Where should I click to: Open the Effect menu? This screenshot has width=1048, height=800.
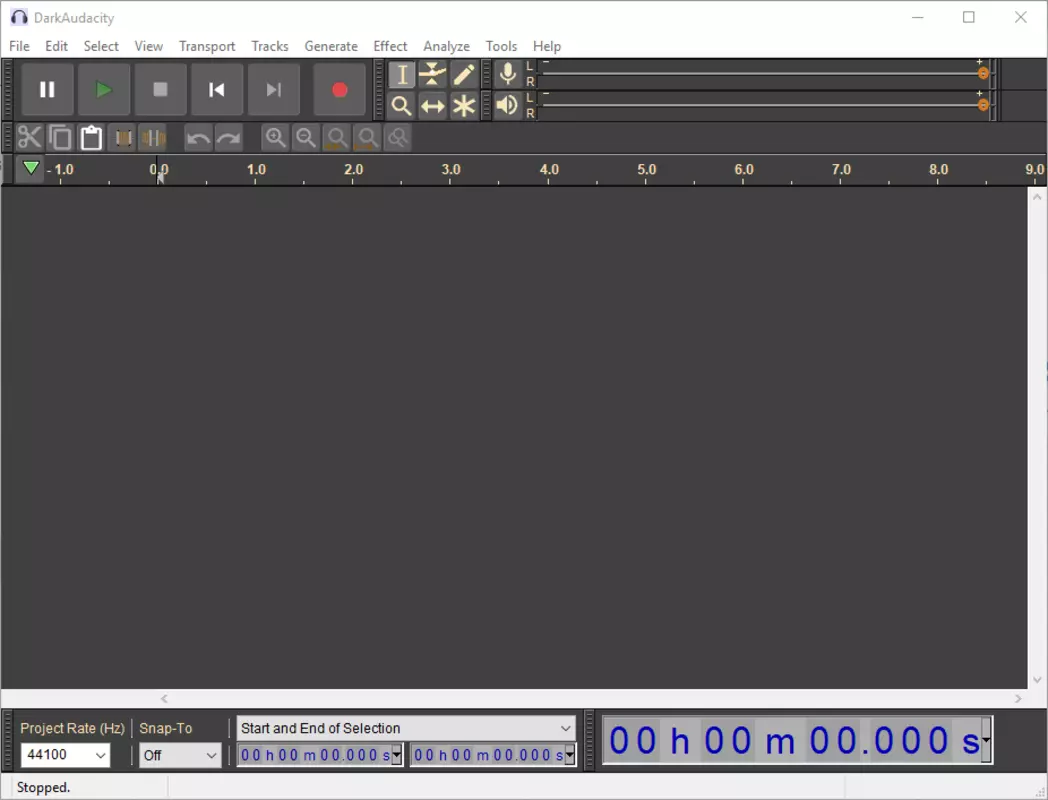(390, 46)
